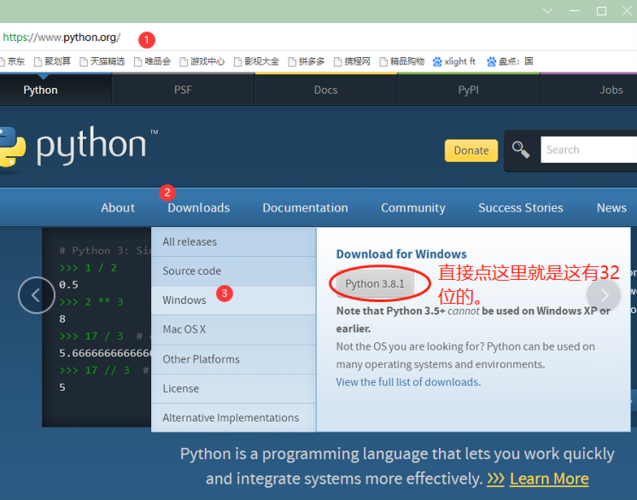Click the previous slide arrow circle
Viewport: 637px width, 500px height.
tap(37, 295)
